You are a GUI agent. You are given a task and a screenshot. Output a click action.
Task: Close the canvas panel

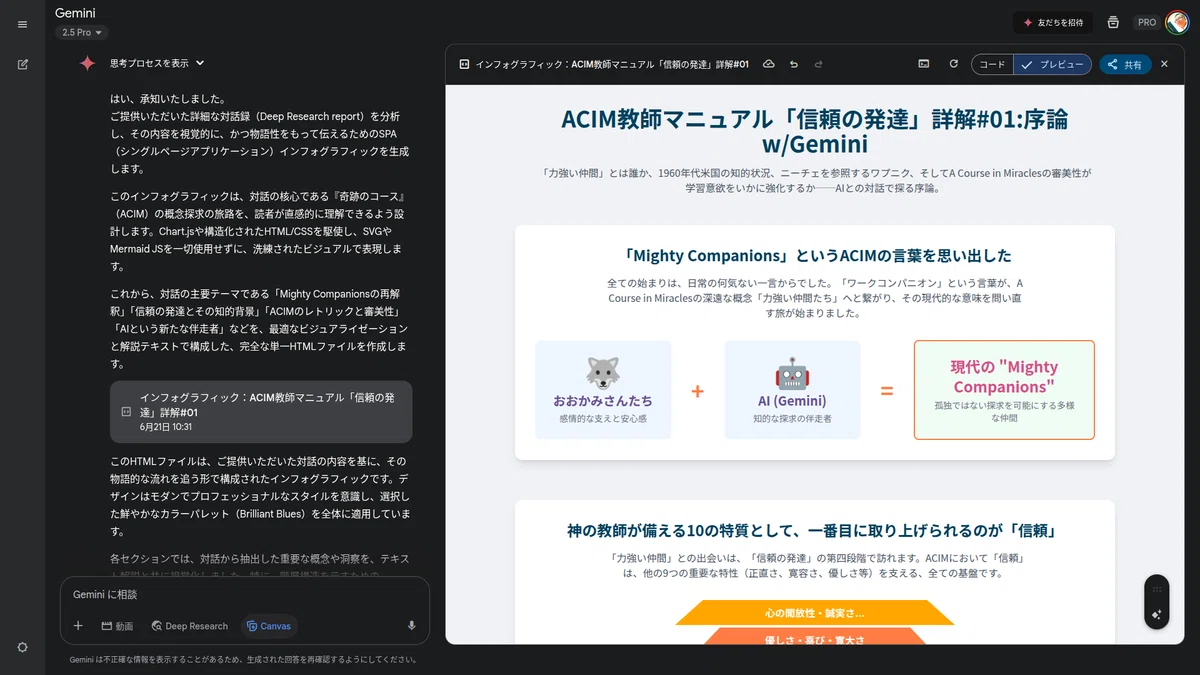1164,64
